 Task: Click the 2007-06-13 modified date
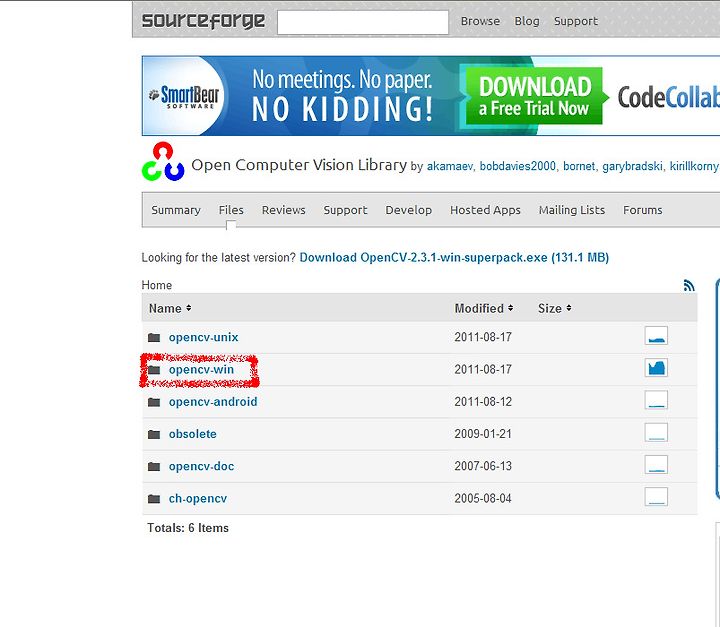[x=483, y=466]
